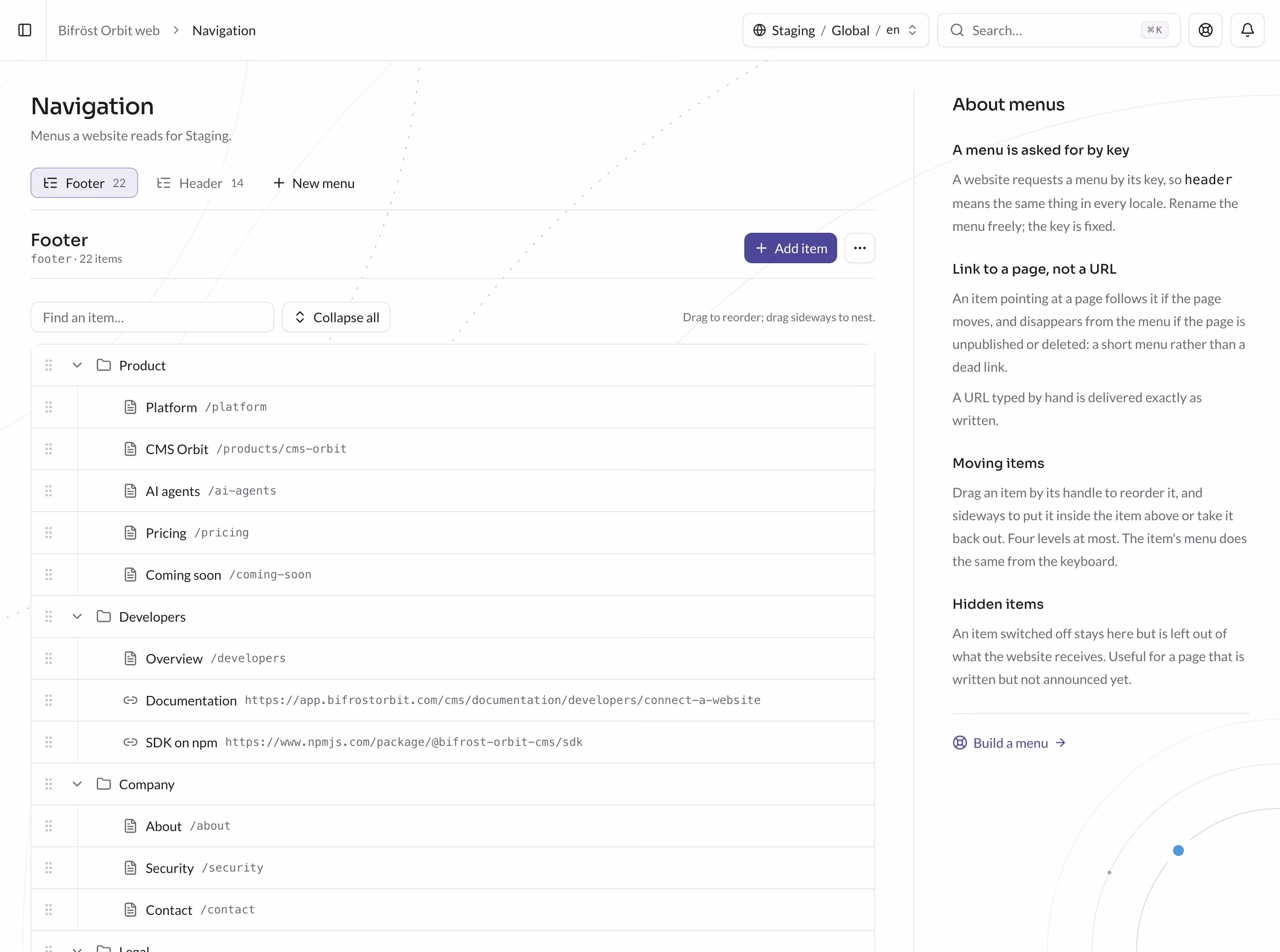Click the drag handle for Security row

(x=49, y=868)
